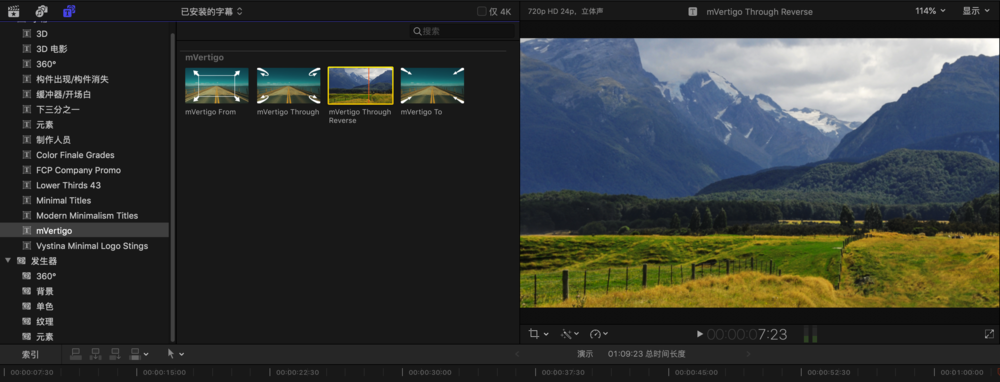Open the retime speed dropdown
The image size is (1000, 382).
(x=599, y=334)
